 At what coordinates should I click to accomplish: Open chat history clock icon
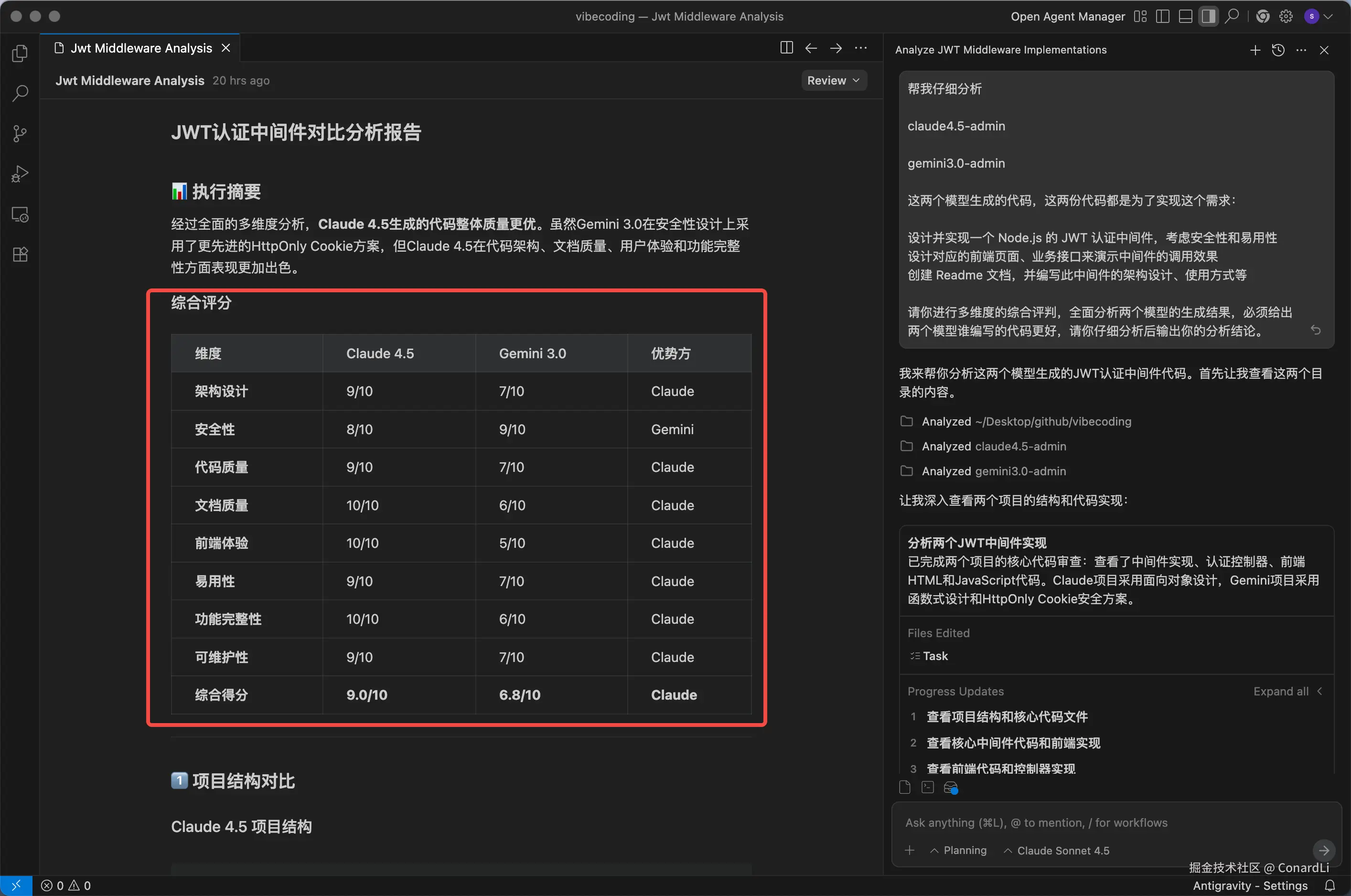click(x=1278, y=50)
